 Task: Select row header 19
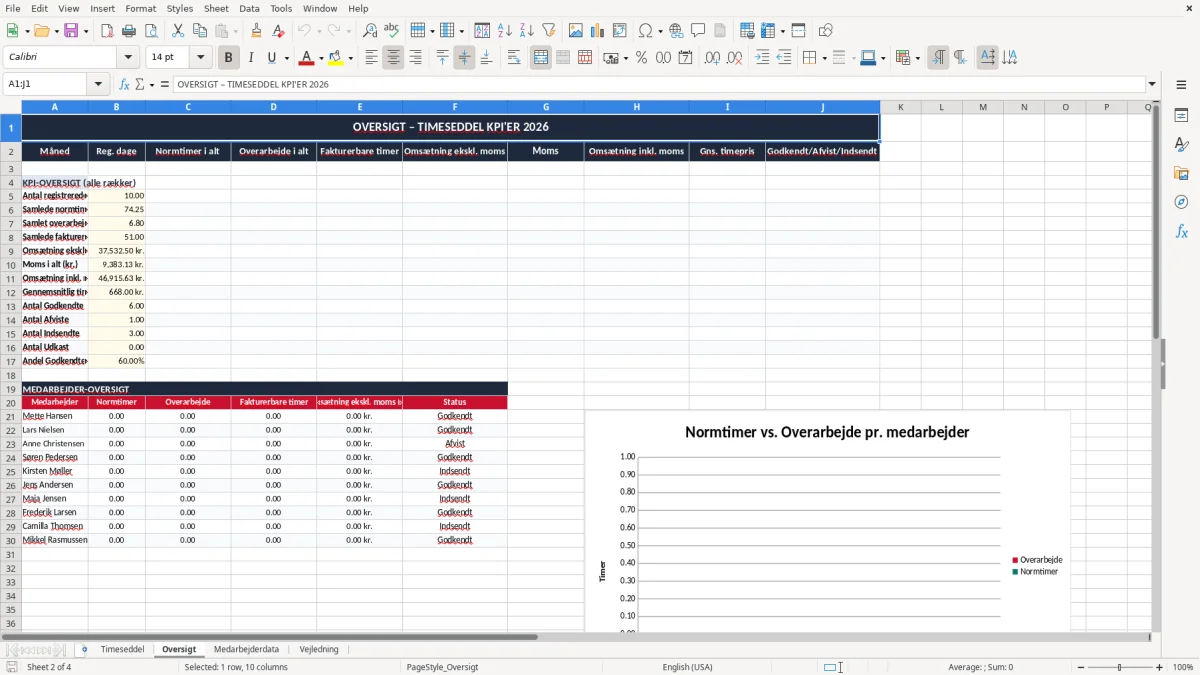[x=10, y=389]
